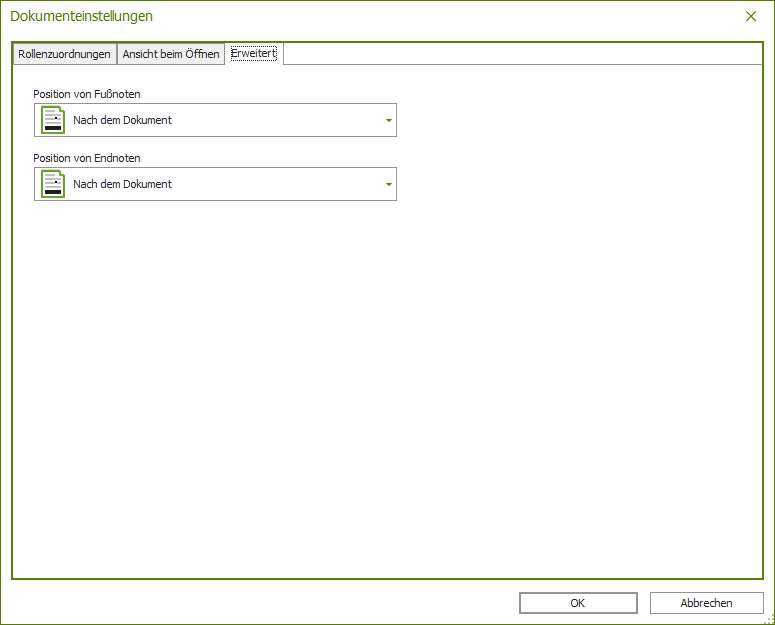
Task: Click the Position von Fußnoten label
Action: click(86, 94)
